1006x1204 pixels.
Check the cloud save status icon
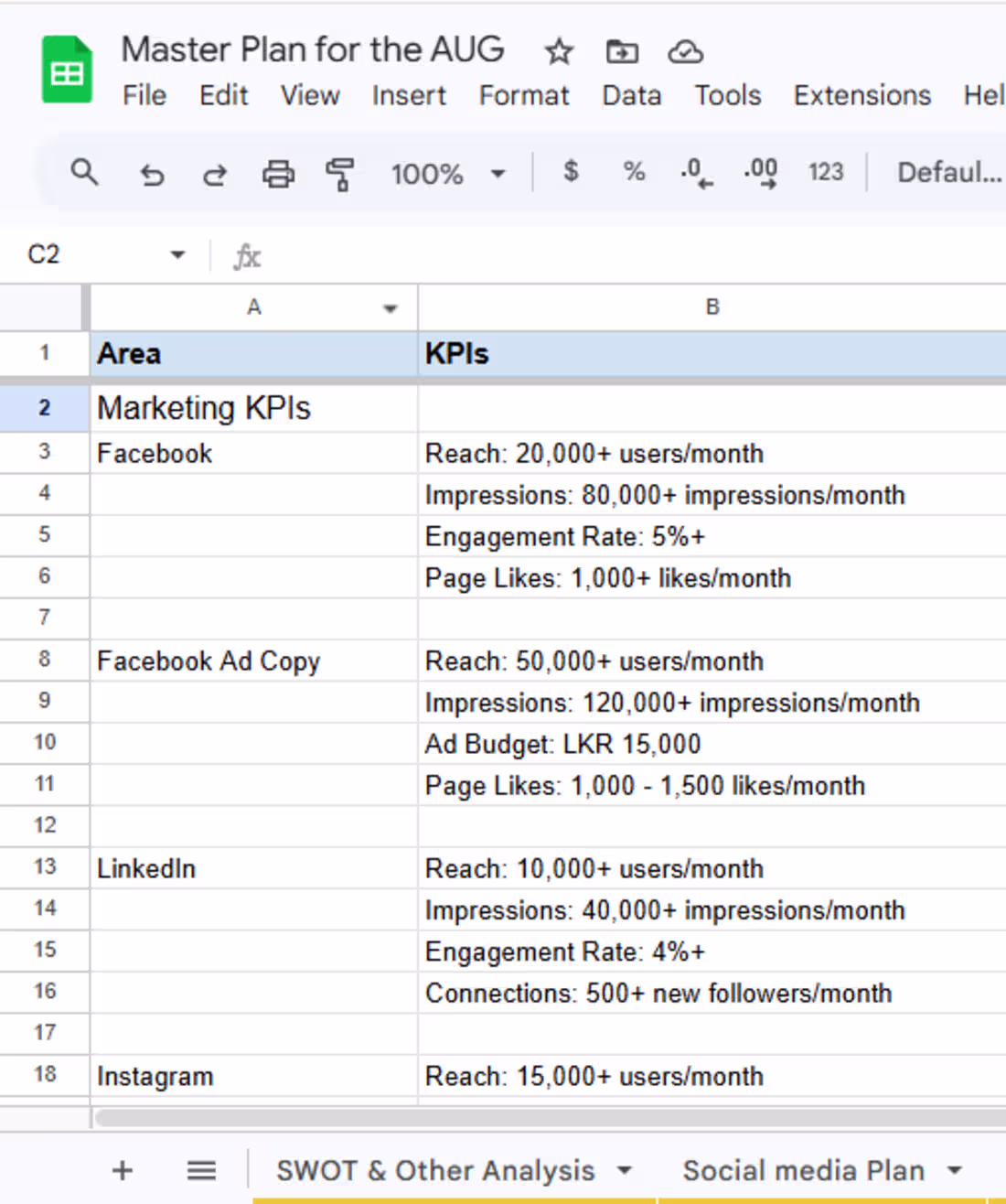[685, 52]
